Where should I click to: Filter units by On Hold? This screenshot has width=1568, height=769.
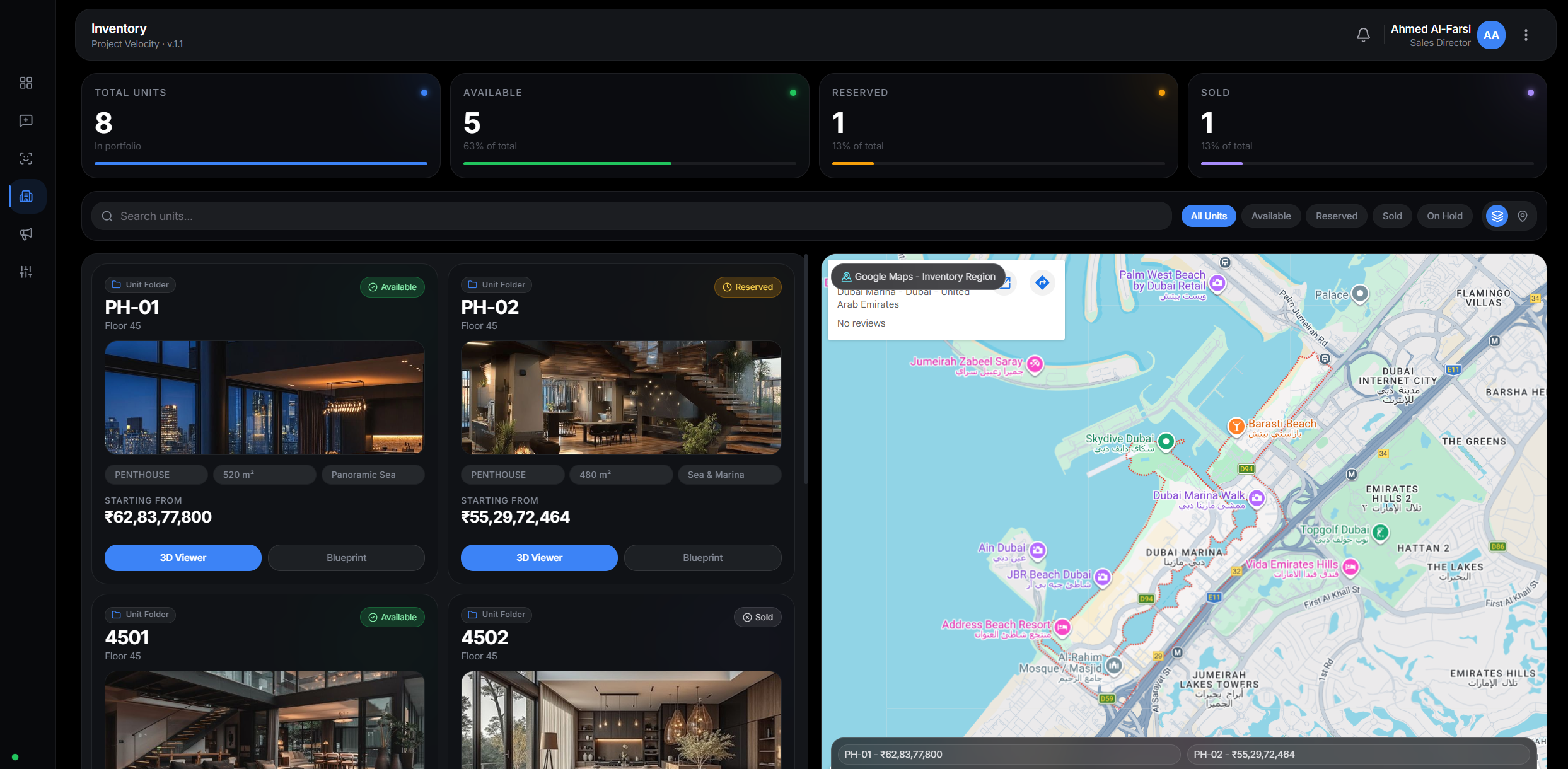click(1444, 216)
